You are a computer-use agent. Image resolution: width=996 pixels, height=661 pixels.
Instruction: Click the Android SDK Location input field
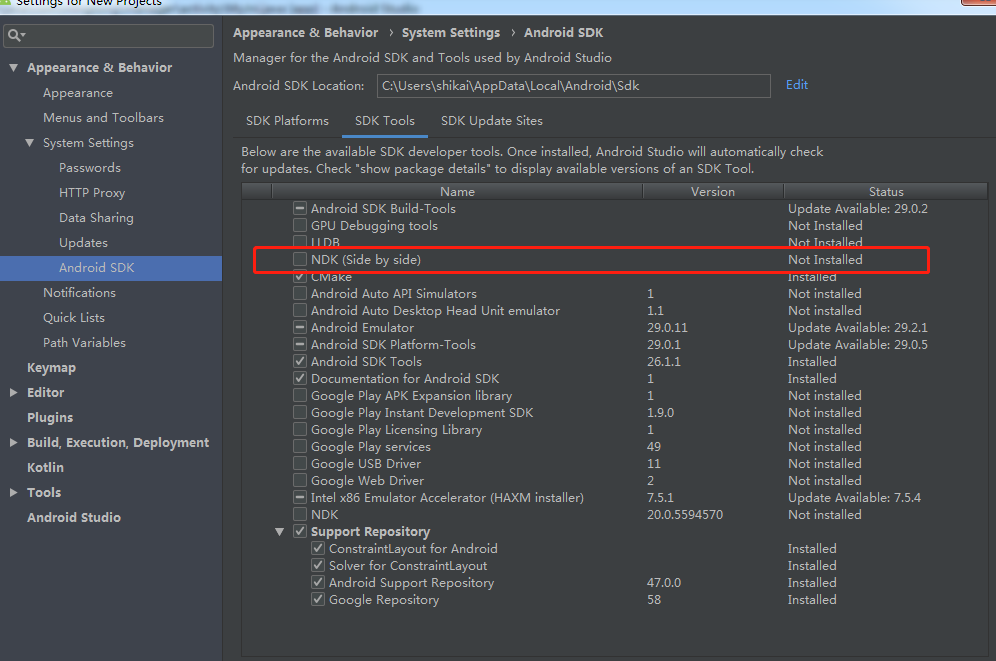tap(573, 84)
